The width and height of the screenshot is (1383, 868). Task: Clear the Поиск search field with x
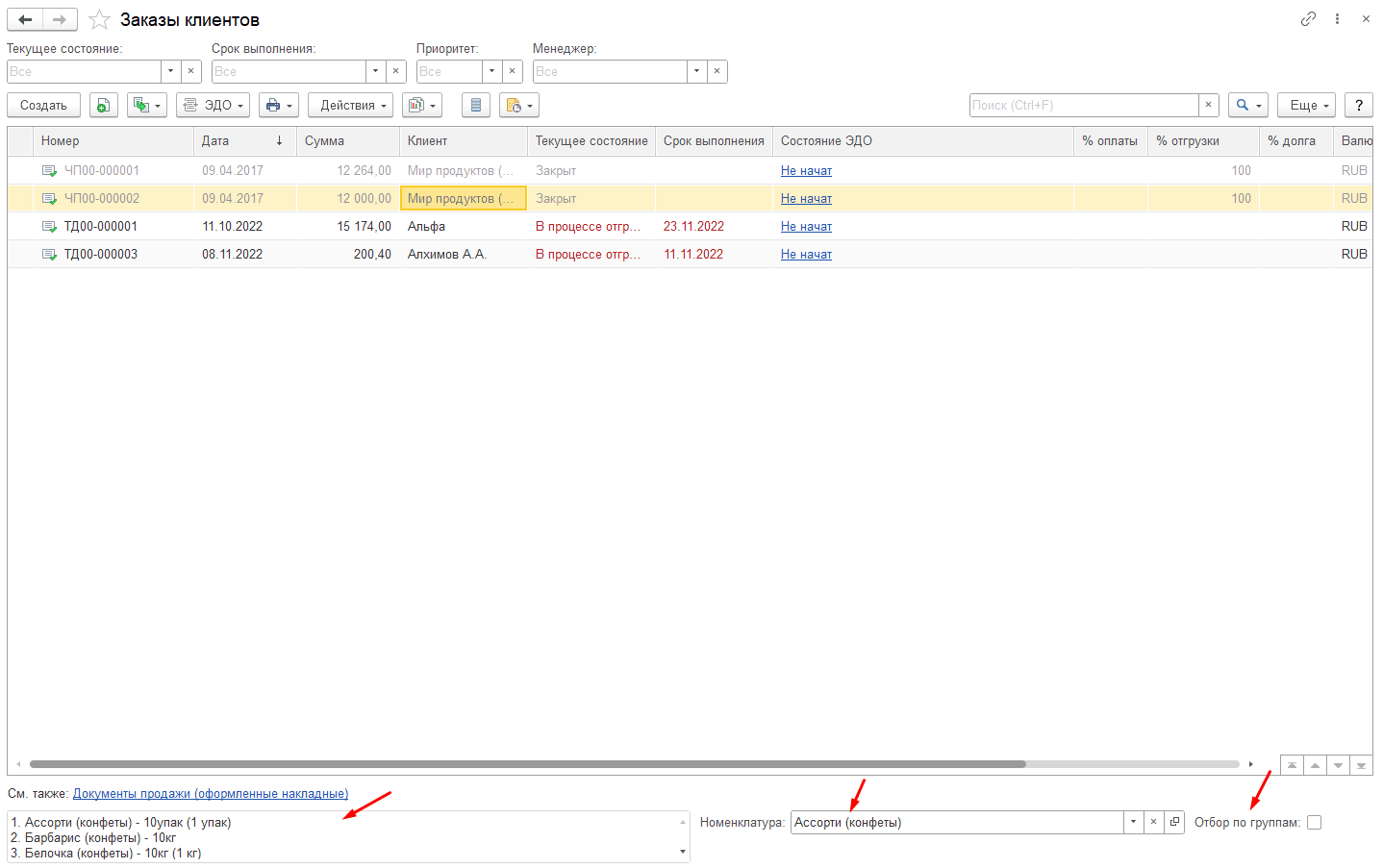click(x=1209, y=105)
